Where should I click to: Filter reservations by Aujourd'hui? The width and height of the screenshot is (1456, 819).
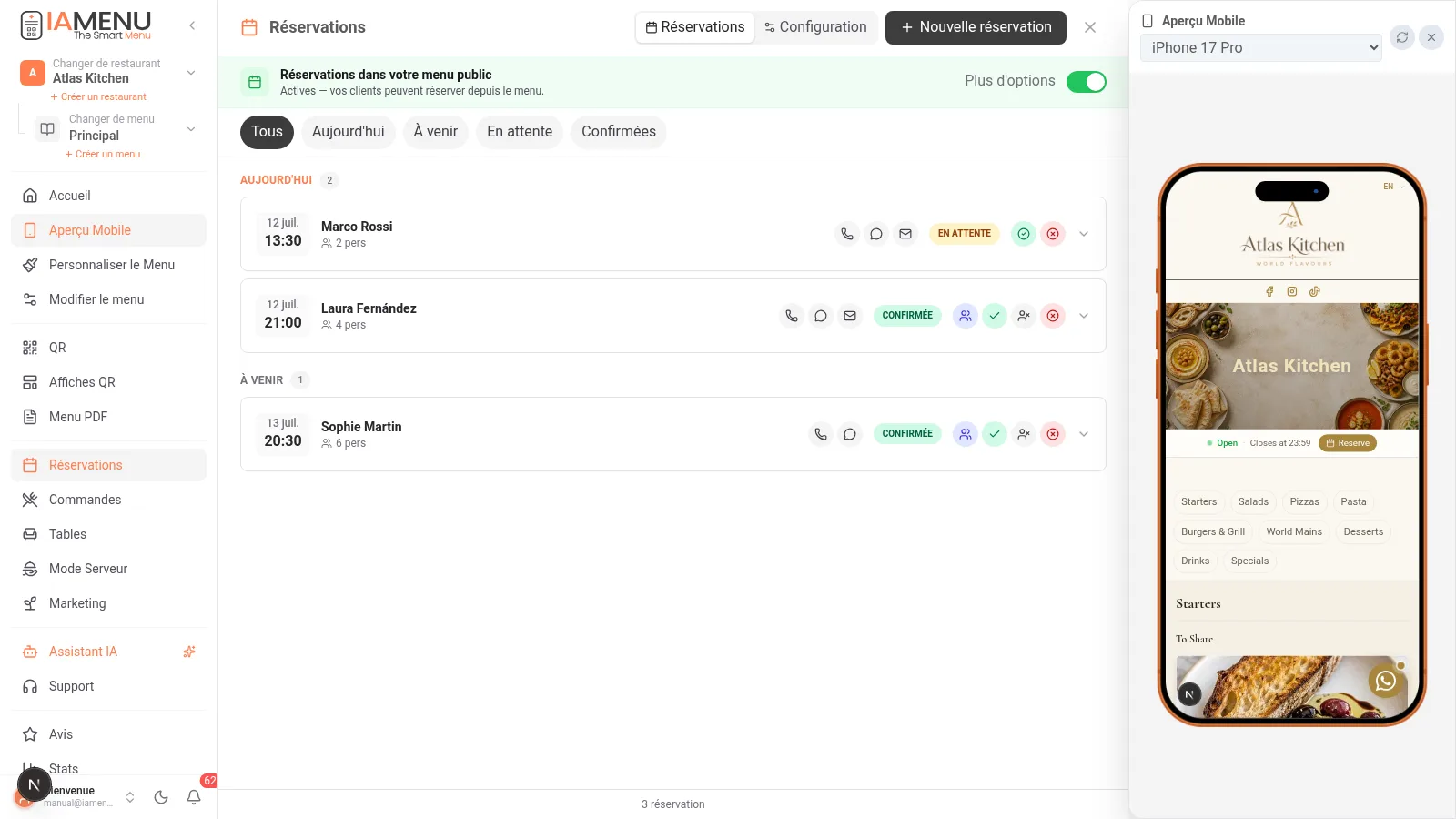point(349,132)
